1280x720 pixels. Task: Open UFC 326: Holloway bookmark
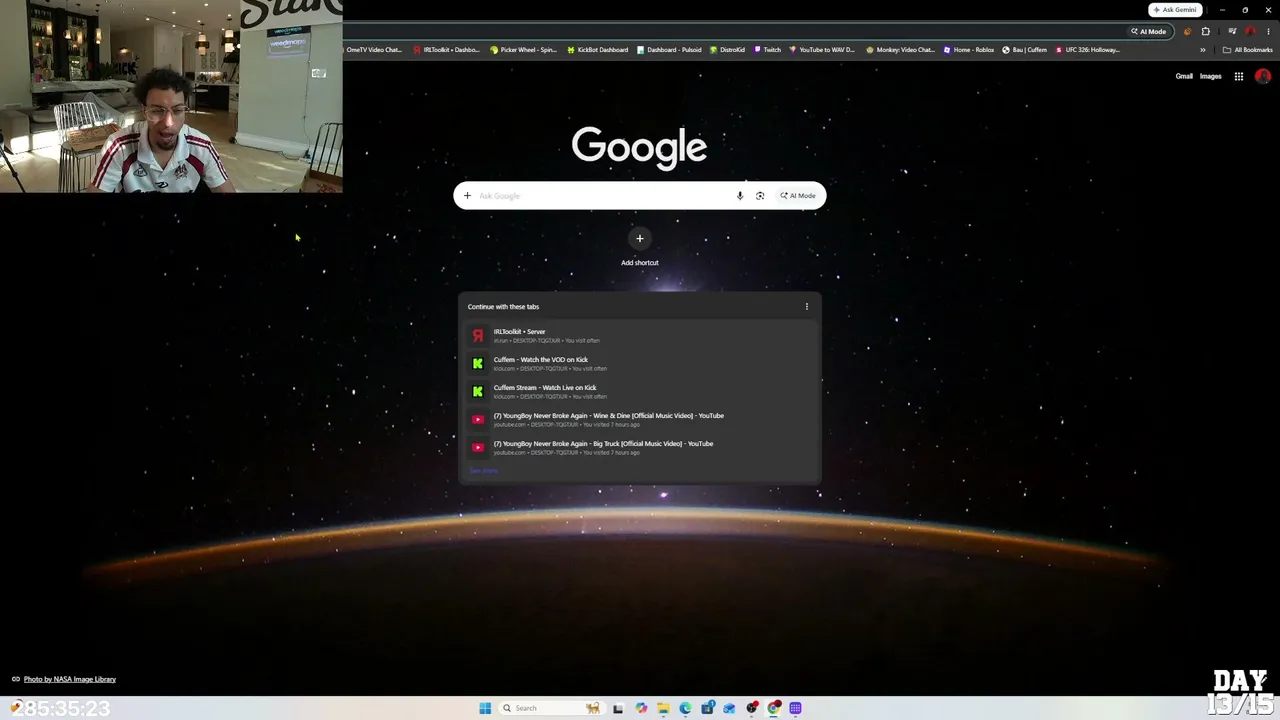pyautogui.click(x=1087, y=50)
